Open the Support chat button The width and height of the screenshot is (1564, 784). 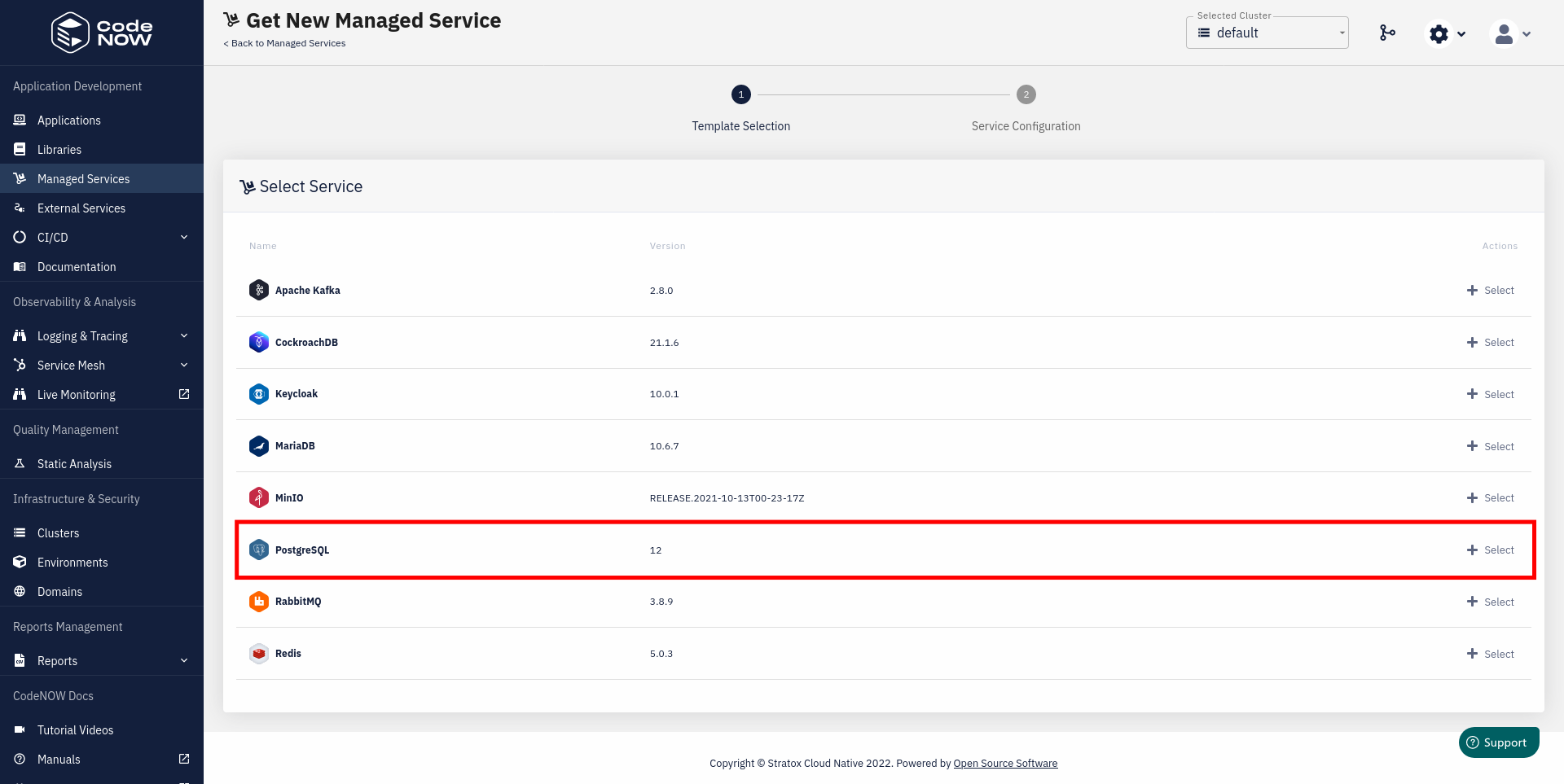pos(1499,742)
